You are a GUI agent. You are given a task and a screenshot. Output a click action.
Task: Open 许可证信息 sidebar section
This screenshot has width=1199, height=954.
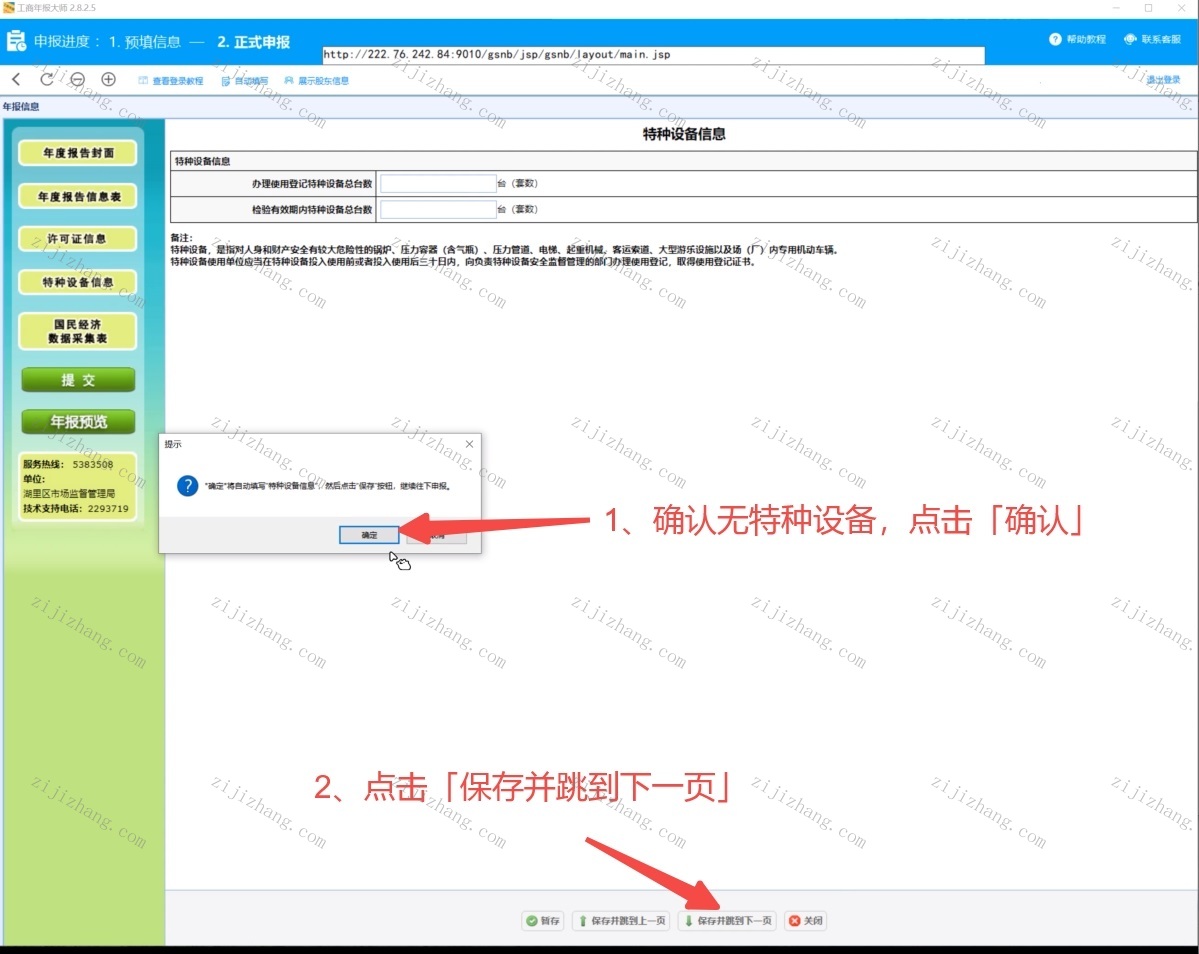[78, 238]
